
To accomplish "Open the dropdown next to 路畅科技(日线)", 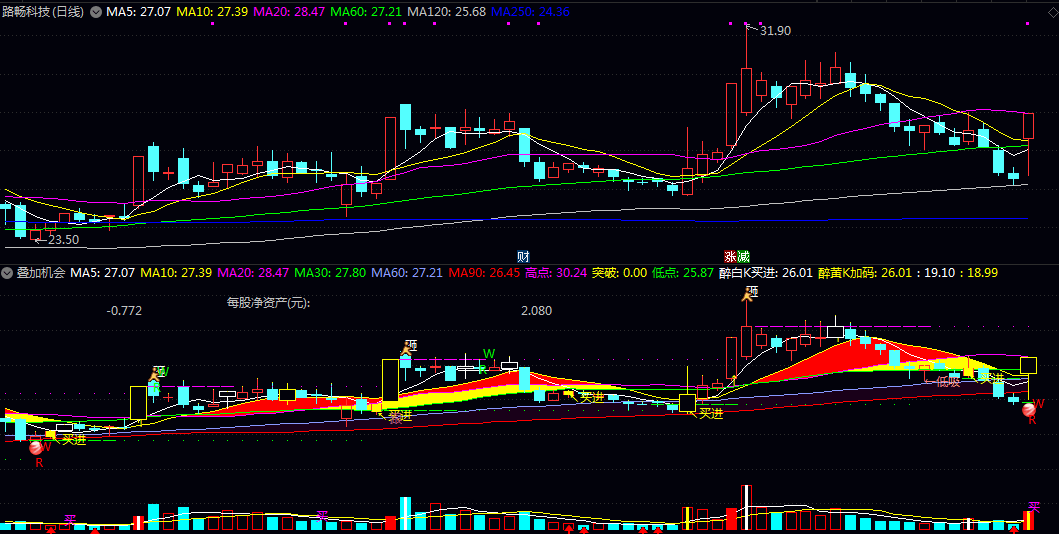I will click(96, 12).
